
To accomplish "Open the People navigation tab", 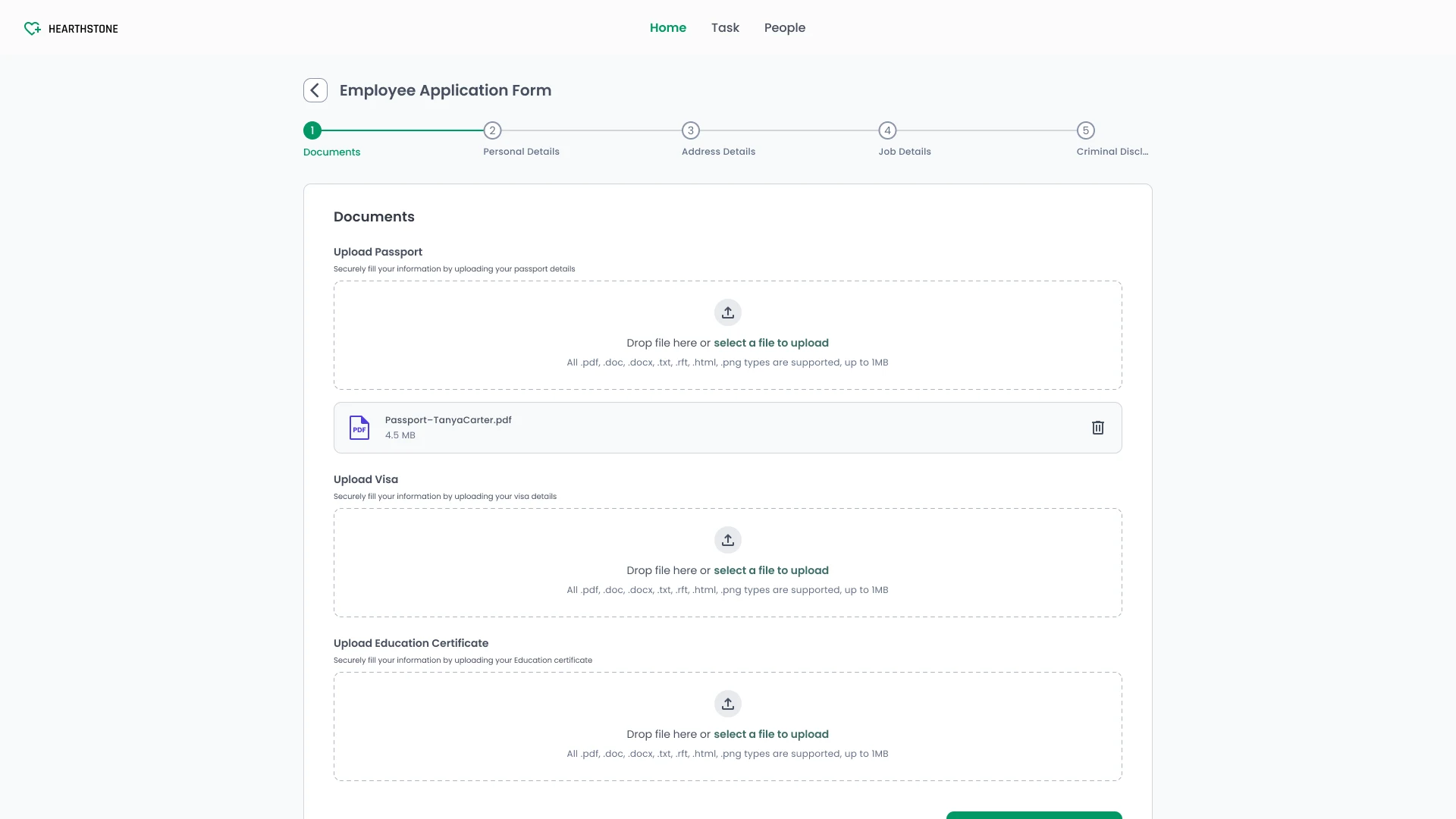I will (x=785, y=28).
